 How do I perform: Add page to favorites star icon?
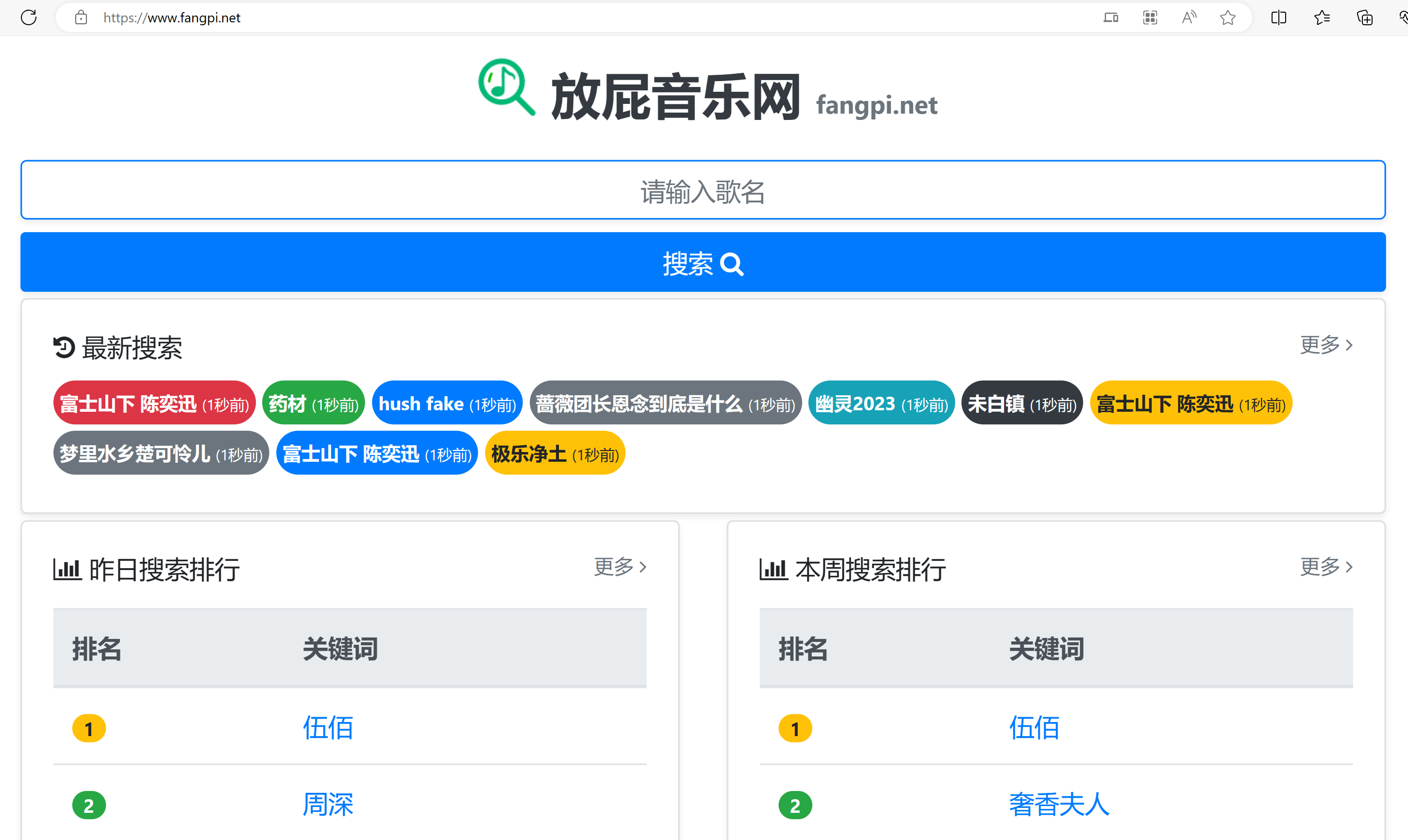[1227, 17]
